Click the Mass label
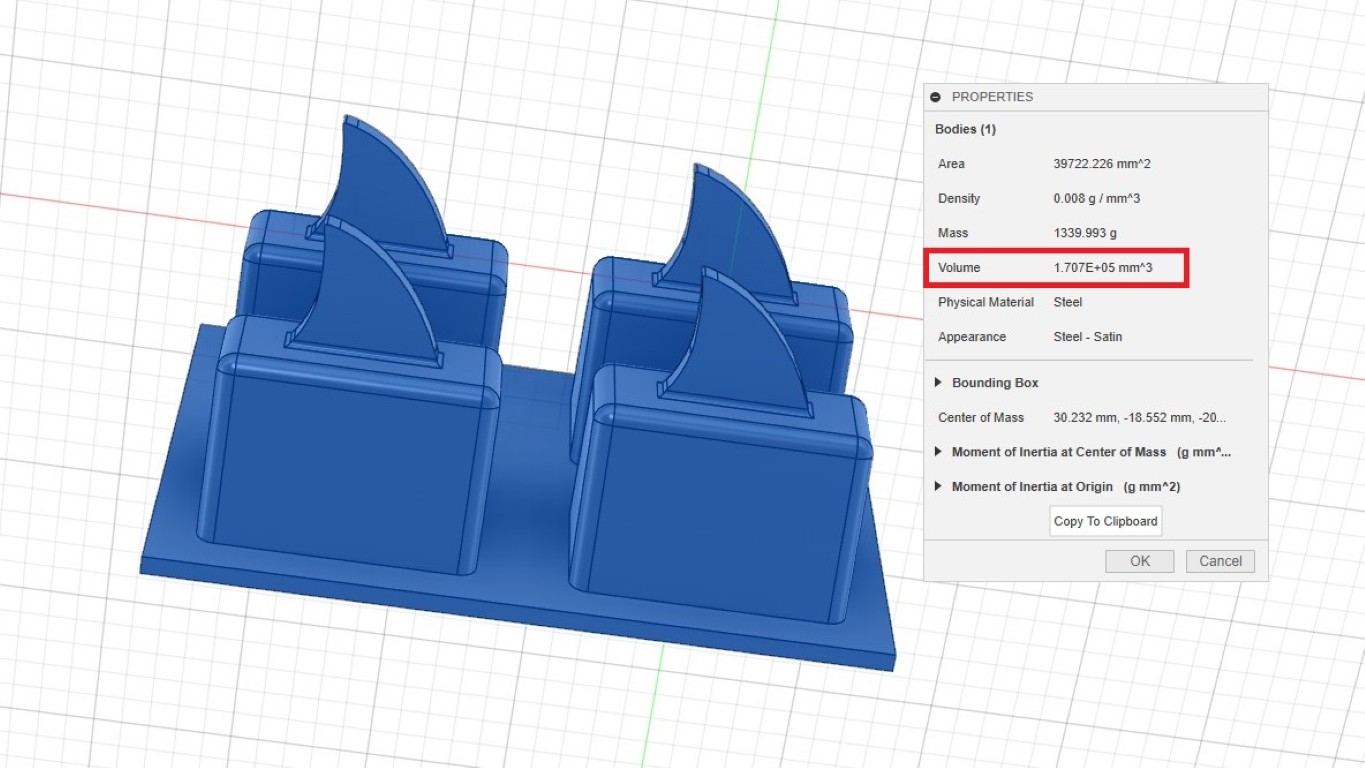This screenshot has width=1365, height=768. (953, 233)
